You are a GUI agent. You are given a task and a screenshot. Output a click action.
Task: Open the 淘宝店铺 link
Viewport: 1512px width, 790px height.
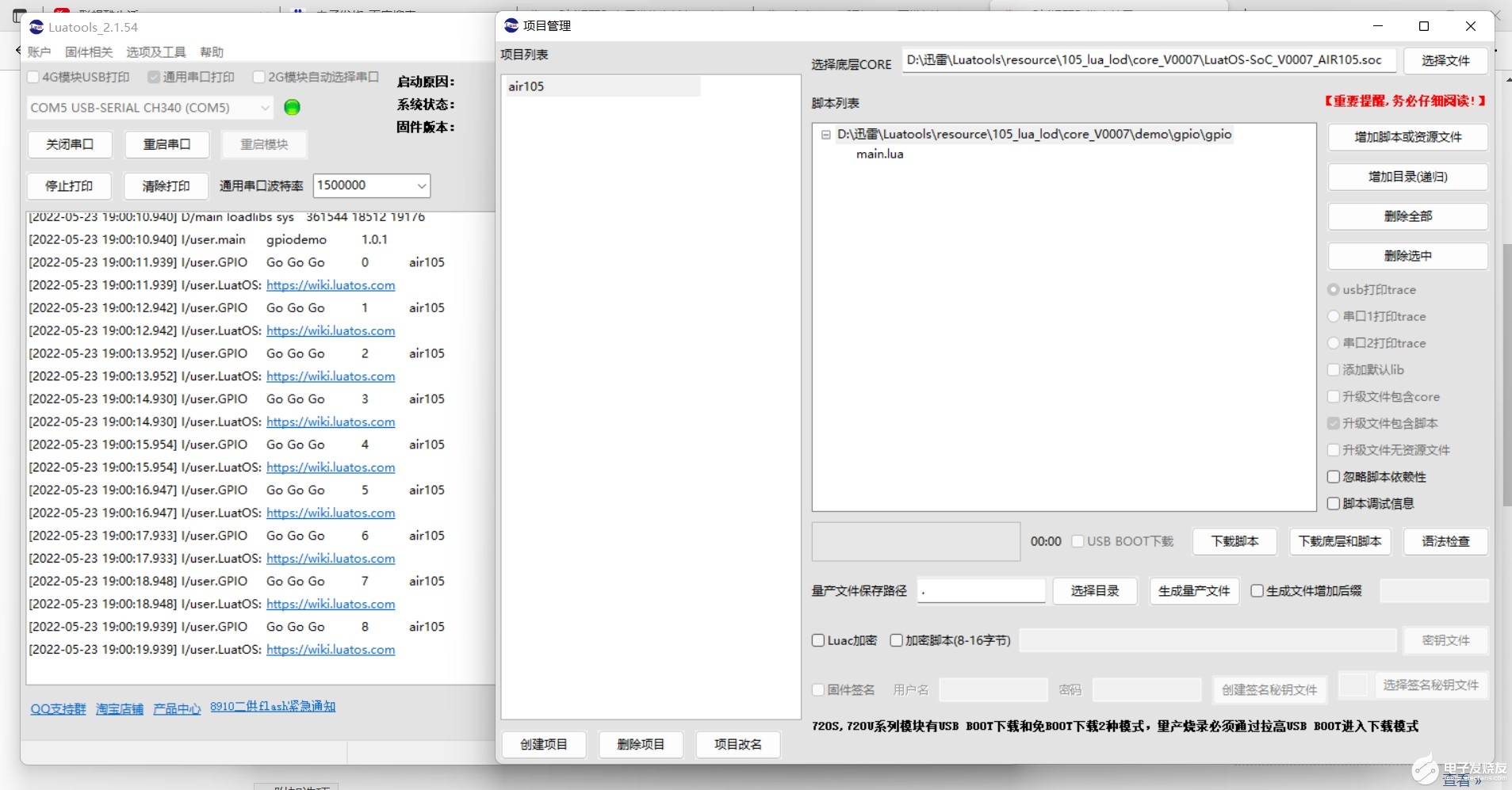(x=120, y=709)
